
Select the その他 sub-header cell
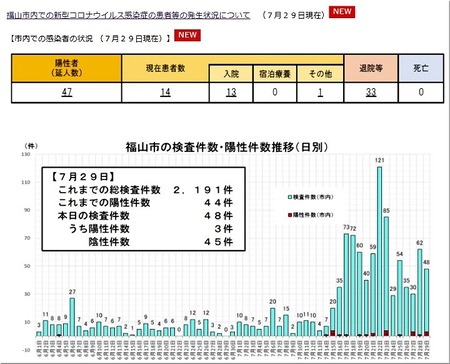click(320, 74)
